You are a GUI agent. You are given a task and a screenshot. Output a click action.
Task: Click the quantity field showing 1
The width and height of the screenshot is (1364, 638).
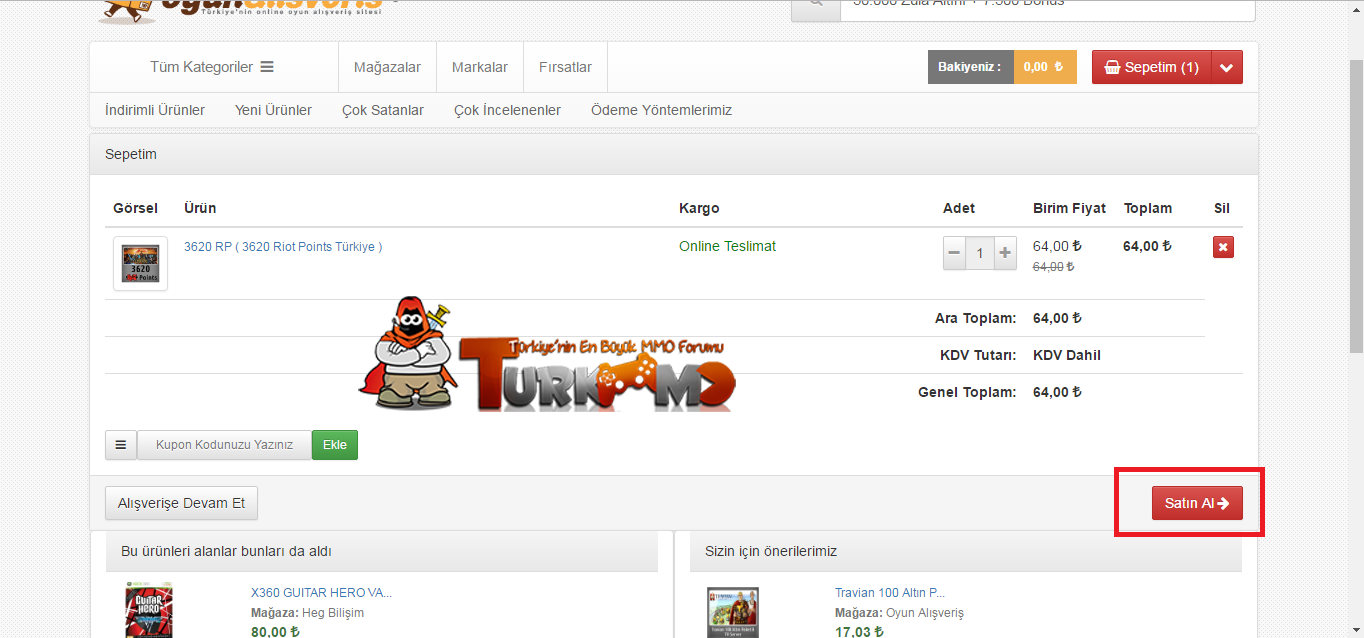980,253
